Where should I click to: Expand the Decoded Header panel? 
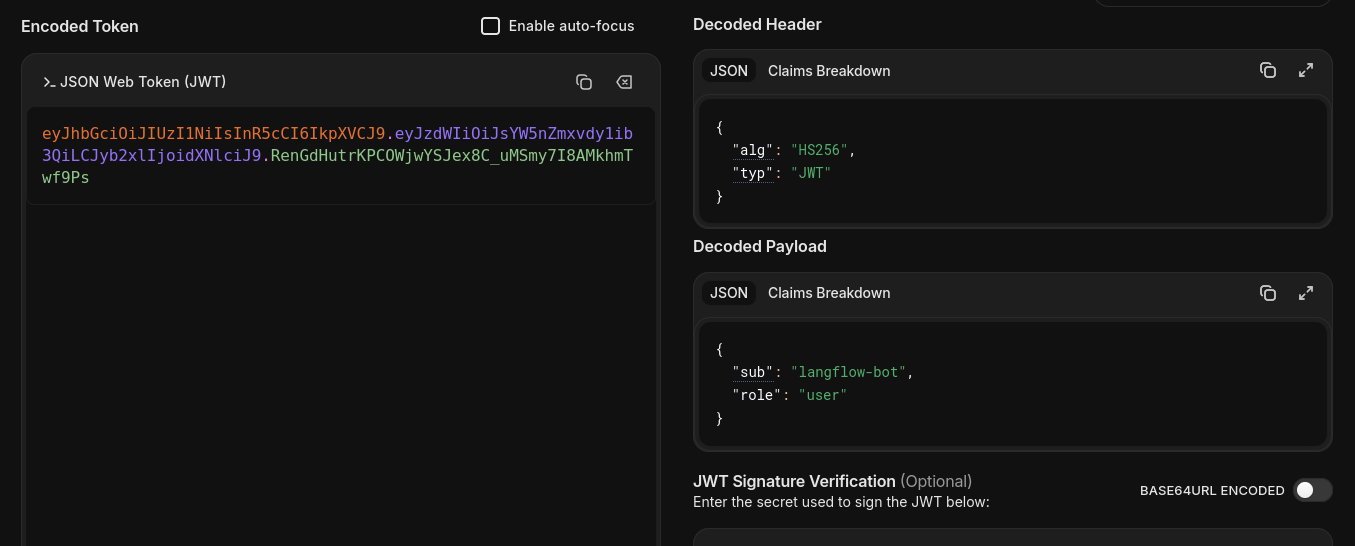pos(1306,70)
